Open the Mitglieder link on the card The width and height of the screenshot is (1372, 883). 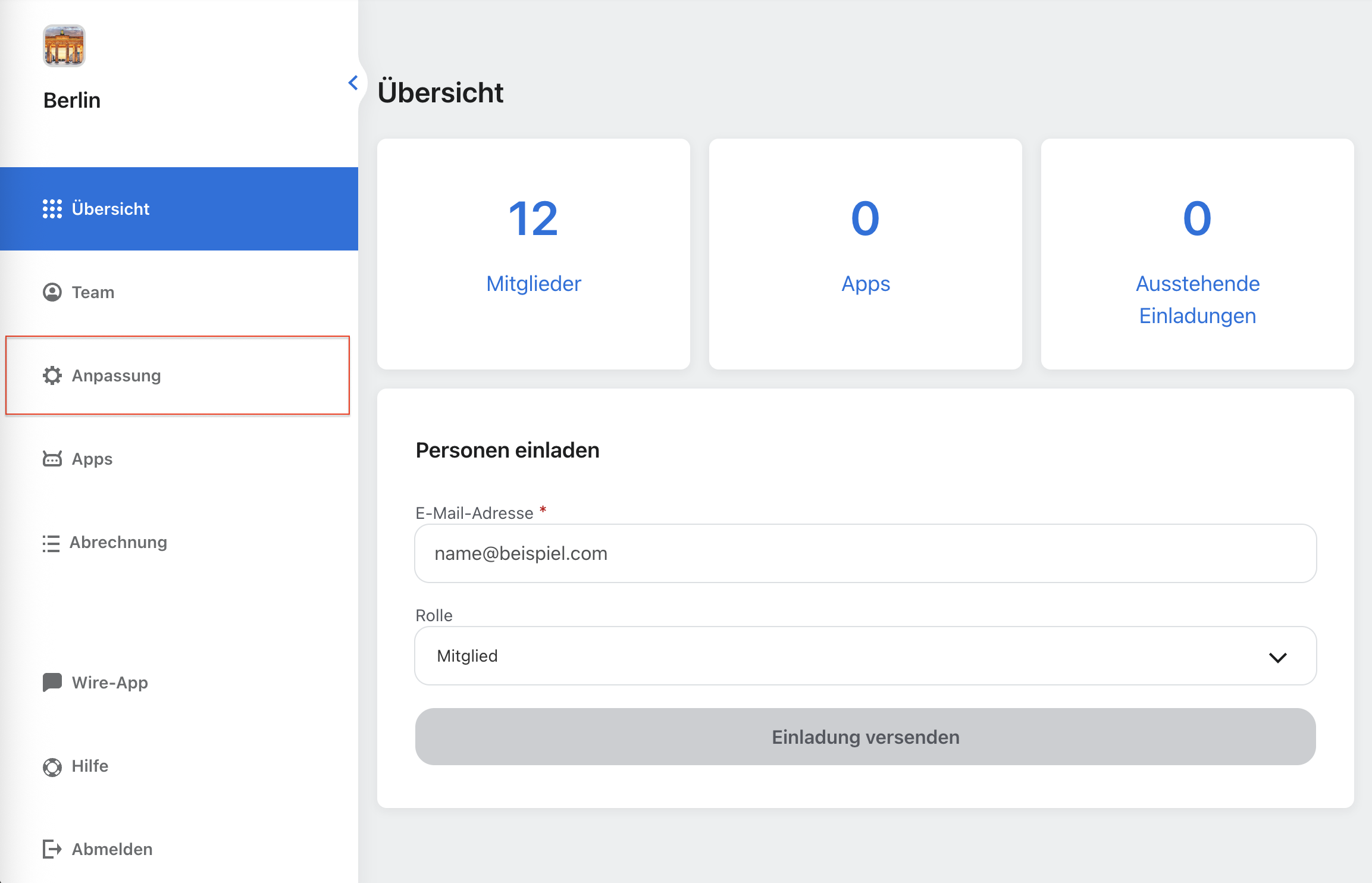coord(534,284)
